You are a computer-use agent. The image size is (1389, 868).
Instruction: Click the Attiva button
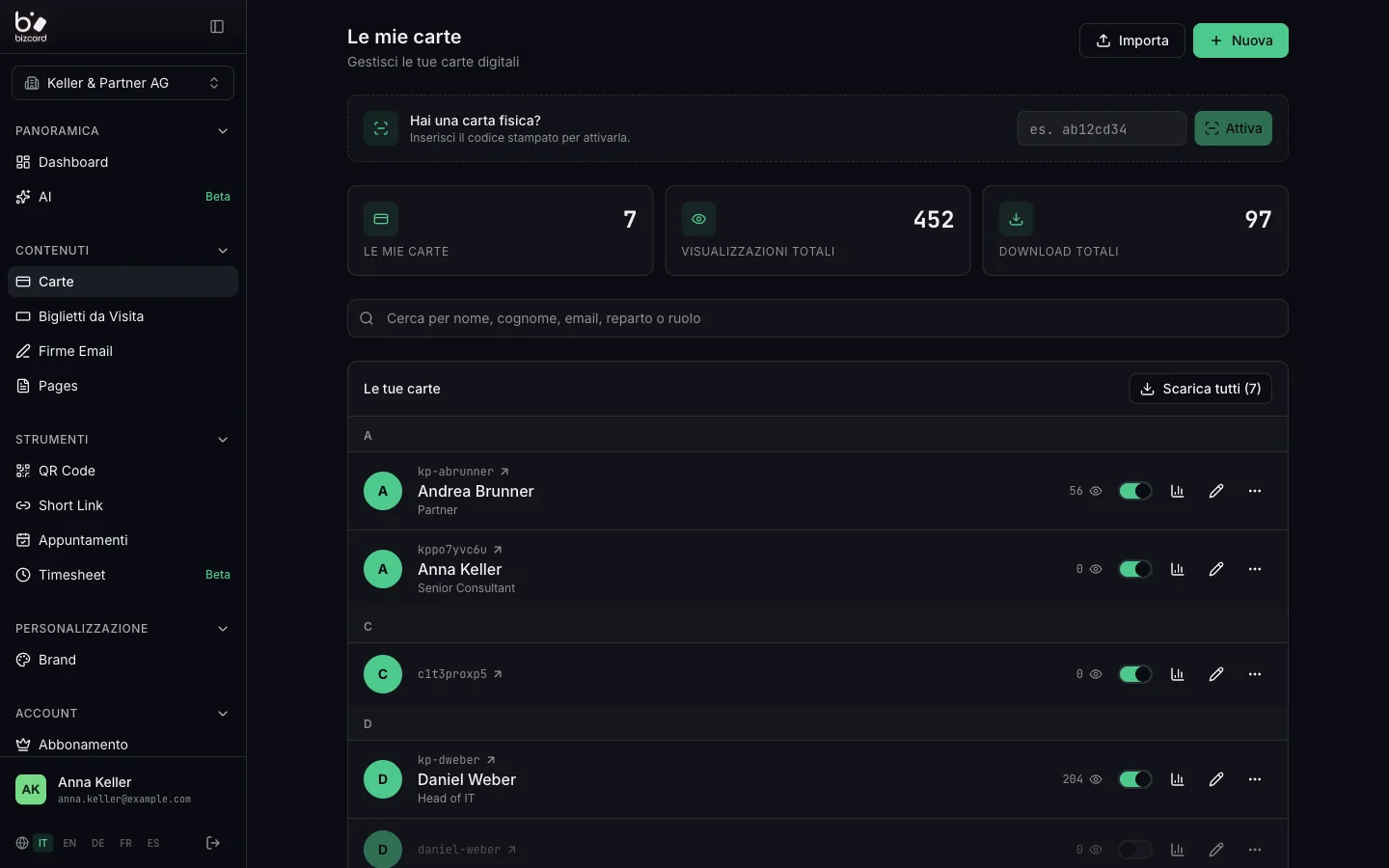pyautogui.click(x=1233, y=128)
